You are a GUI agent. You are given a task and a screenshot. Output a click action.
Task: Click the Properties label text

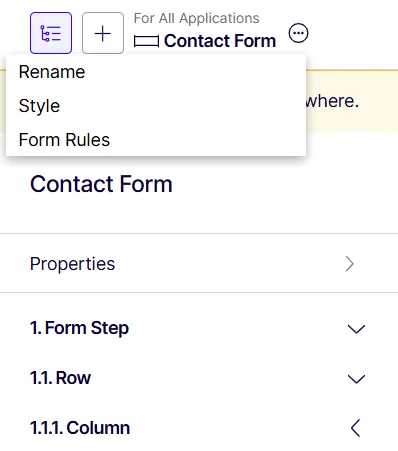click(72, 264)
